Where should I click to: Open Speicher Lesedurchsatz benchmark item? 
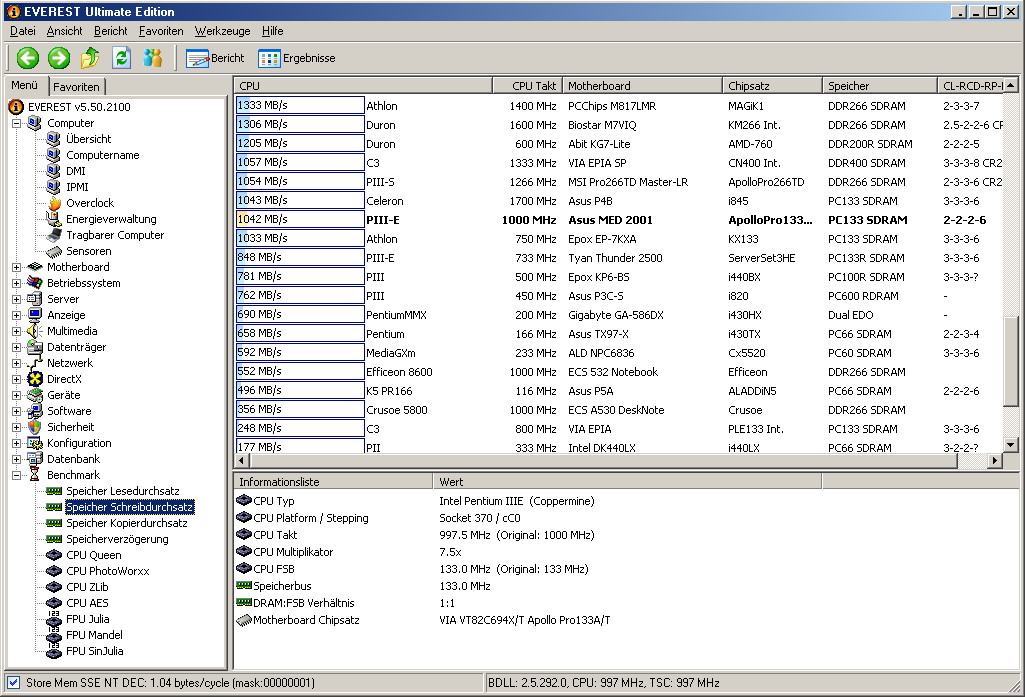(x=122, y=491)
